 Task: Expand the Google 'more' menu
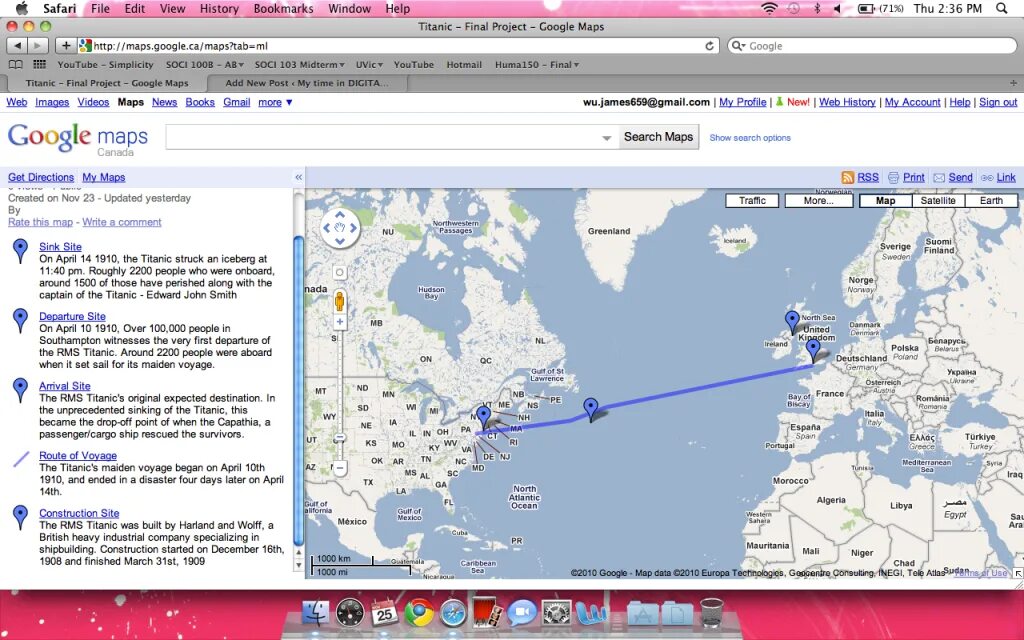(x=275, y=102)
